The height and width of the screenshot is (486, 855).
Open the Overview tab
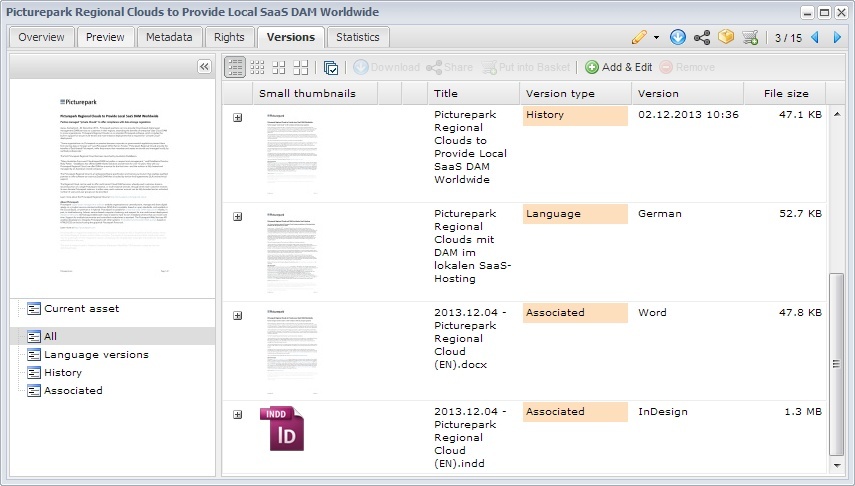click(41, 37)
